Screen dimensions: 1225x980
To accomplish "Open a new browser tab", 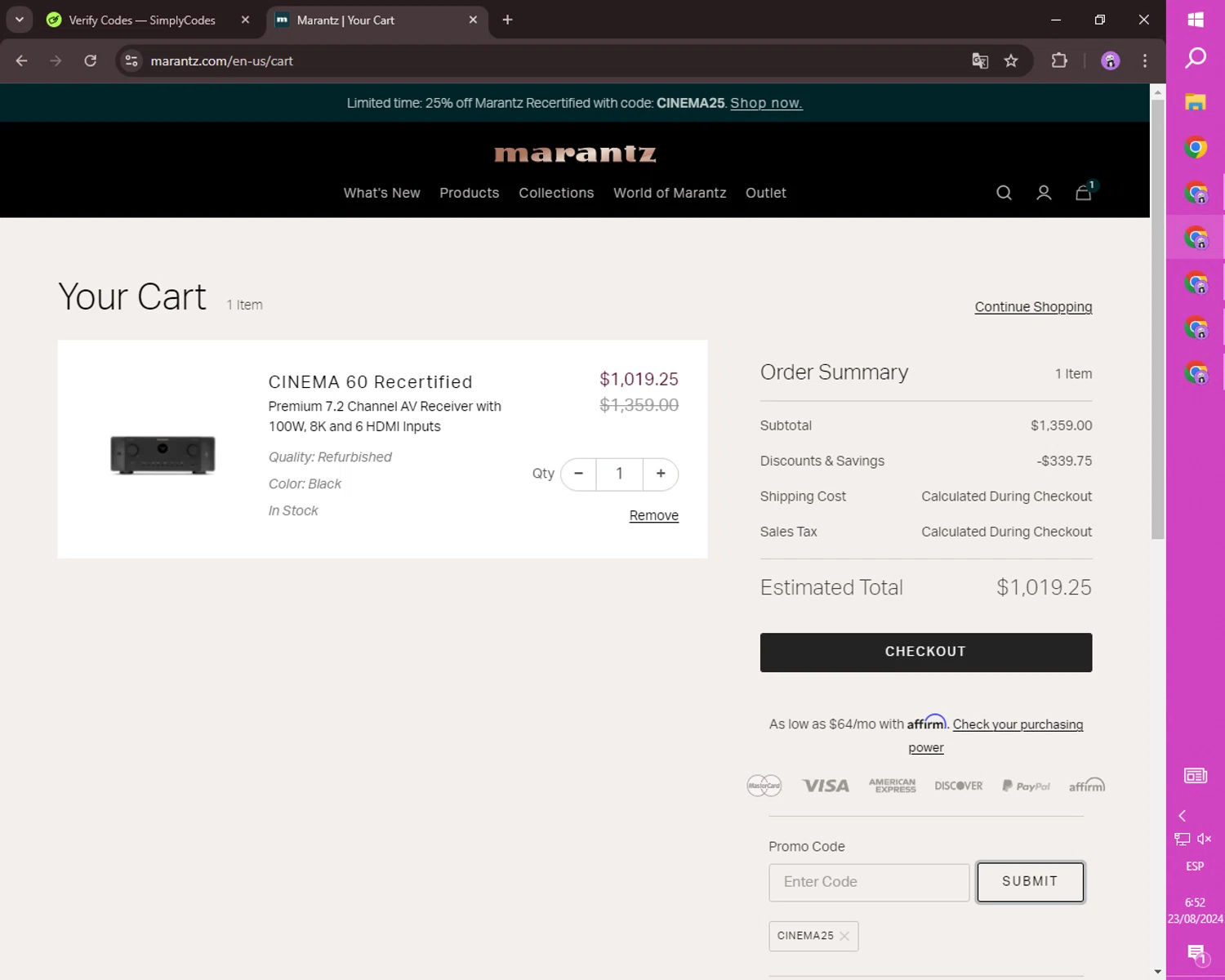I will [x=507, y=20].
